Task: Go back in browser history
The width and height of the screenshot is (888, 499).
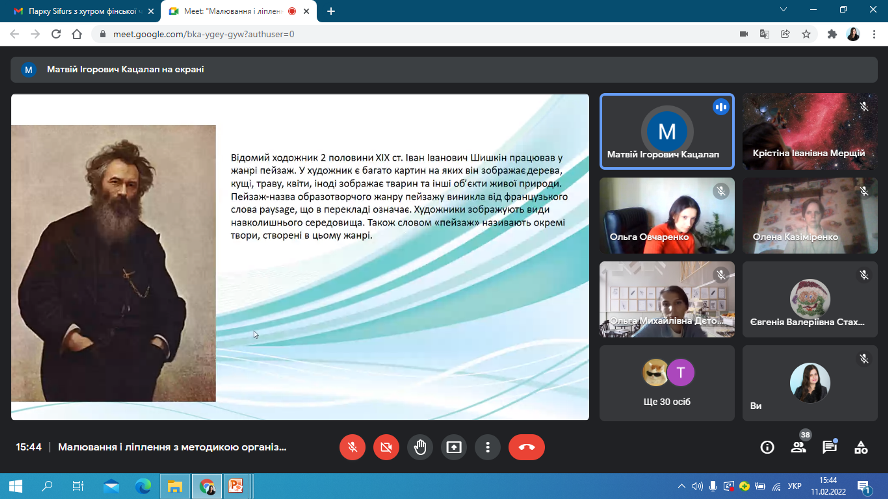Action: [x=15, y=34]
